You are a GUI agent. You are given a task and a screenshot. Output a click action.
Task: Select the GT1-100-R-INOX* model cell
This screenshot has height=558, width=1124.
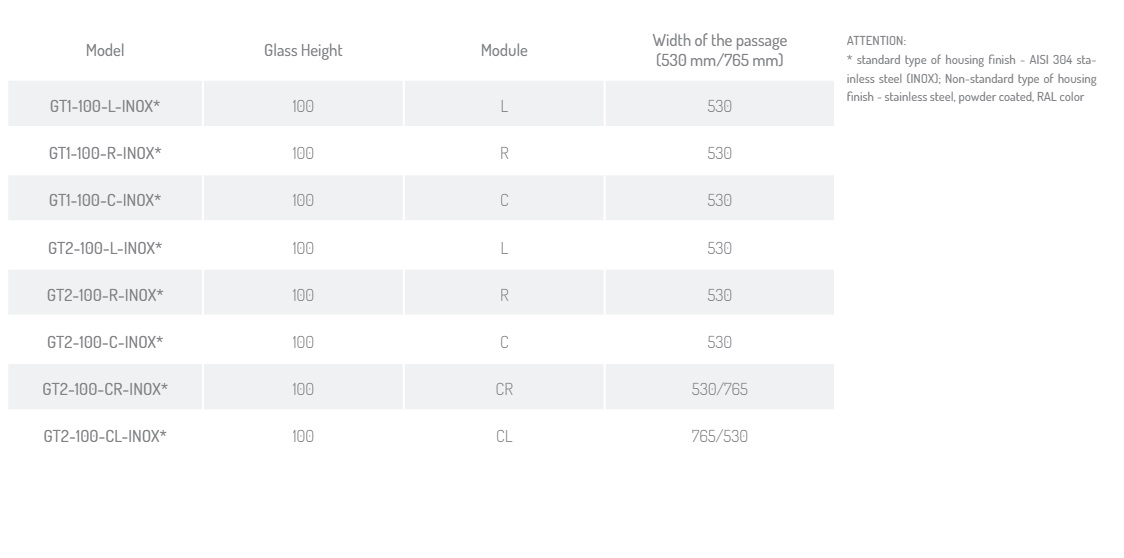105,151
